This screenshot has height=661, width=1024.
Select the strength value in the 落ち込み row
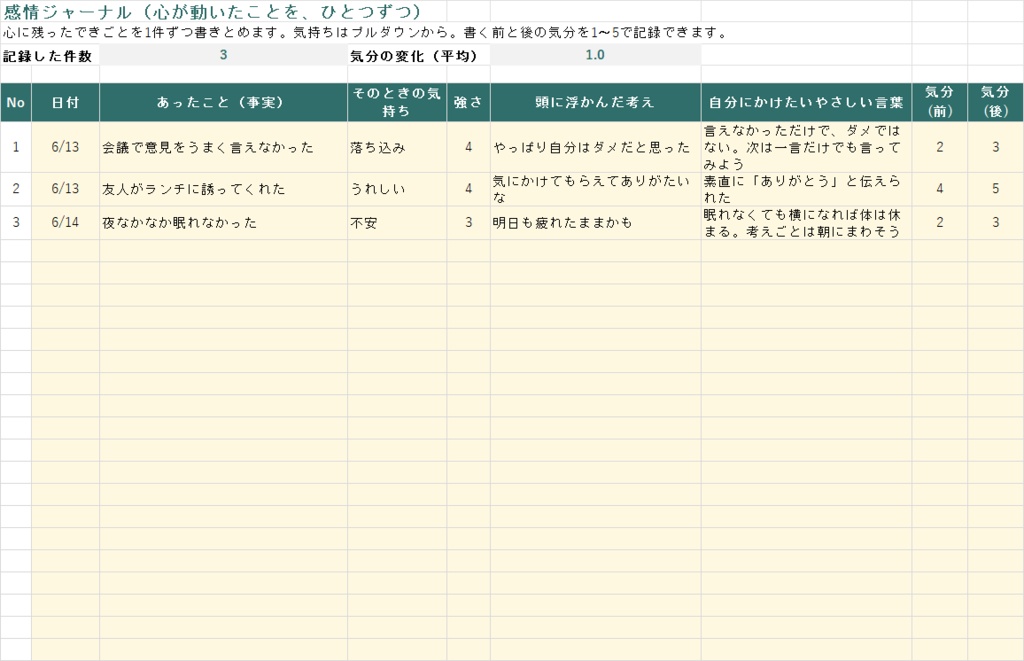pyautogui.click(x=468, y=147)
